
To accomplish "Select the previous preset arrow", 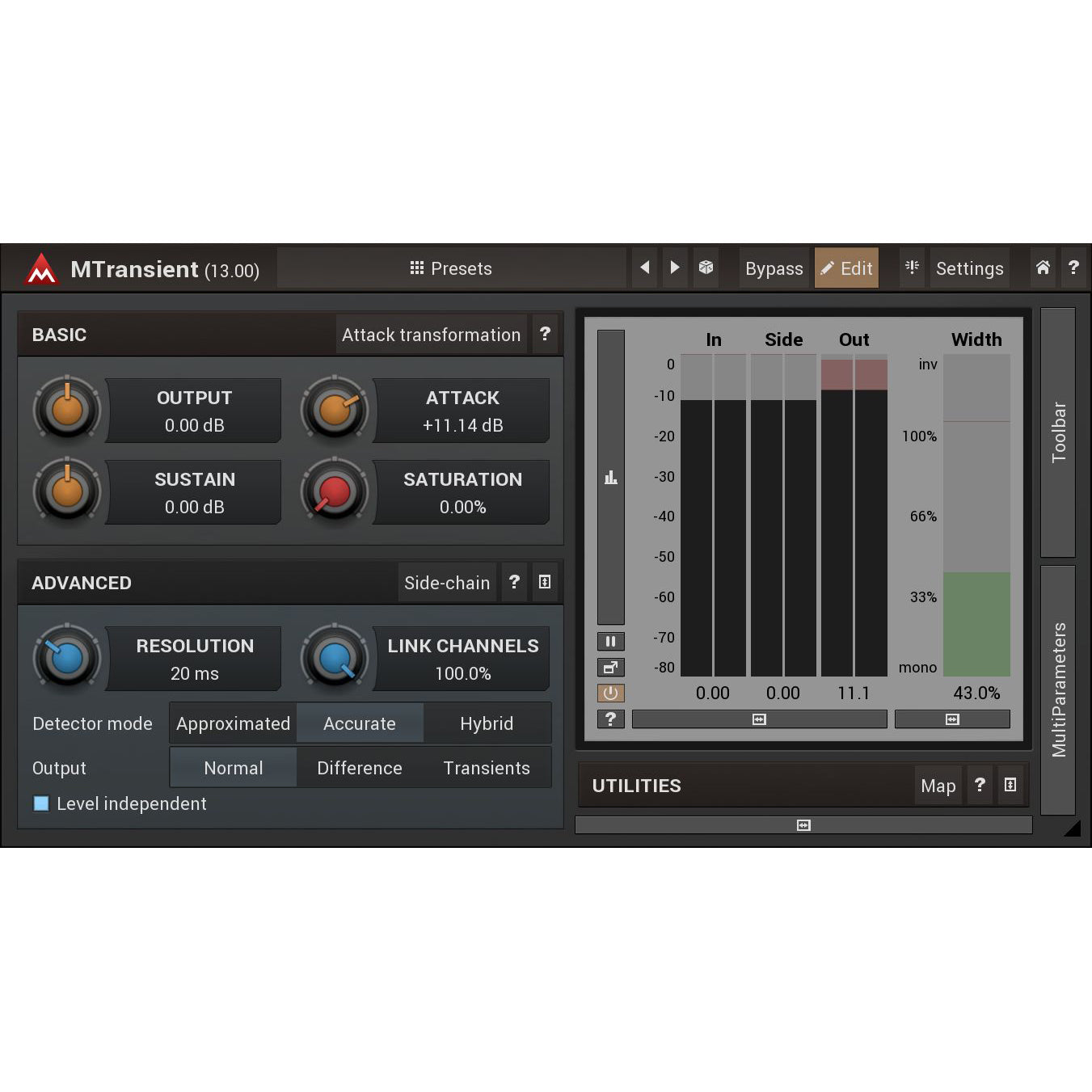I will point(644,268).
